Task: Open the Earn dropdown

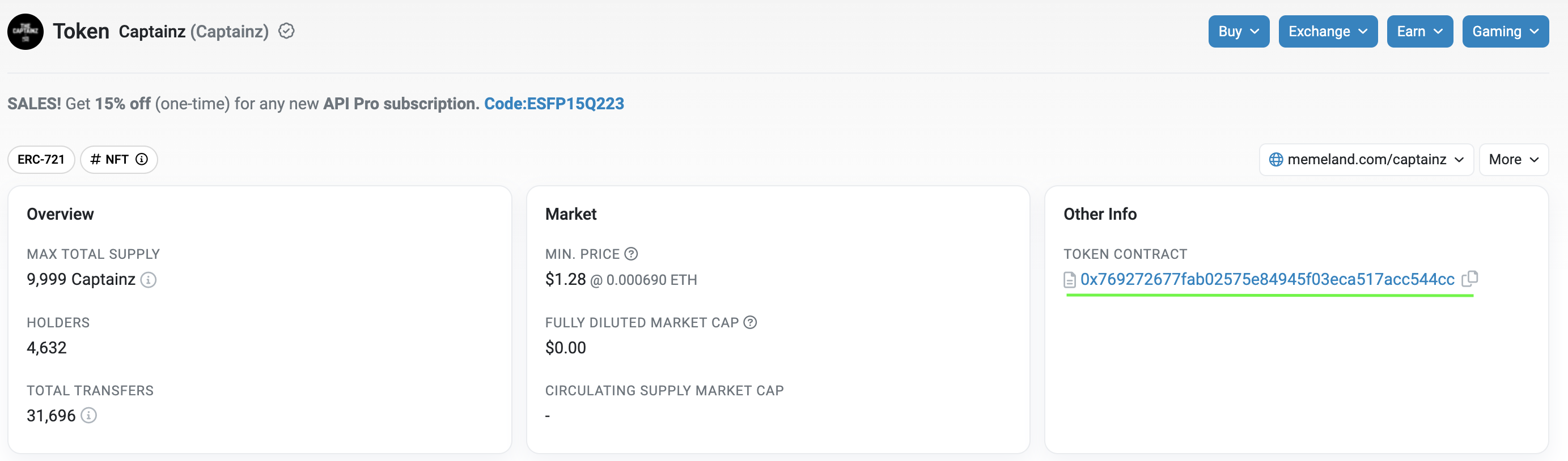Action: coord(1419,32)
